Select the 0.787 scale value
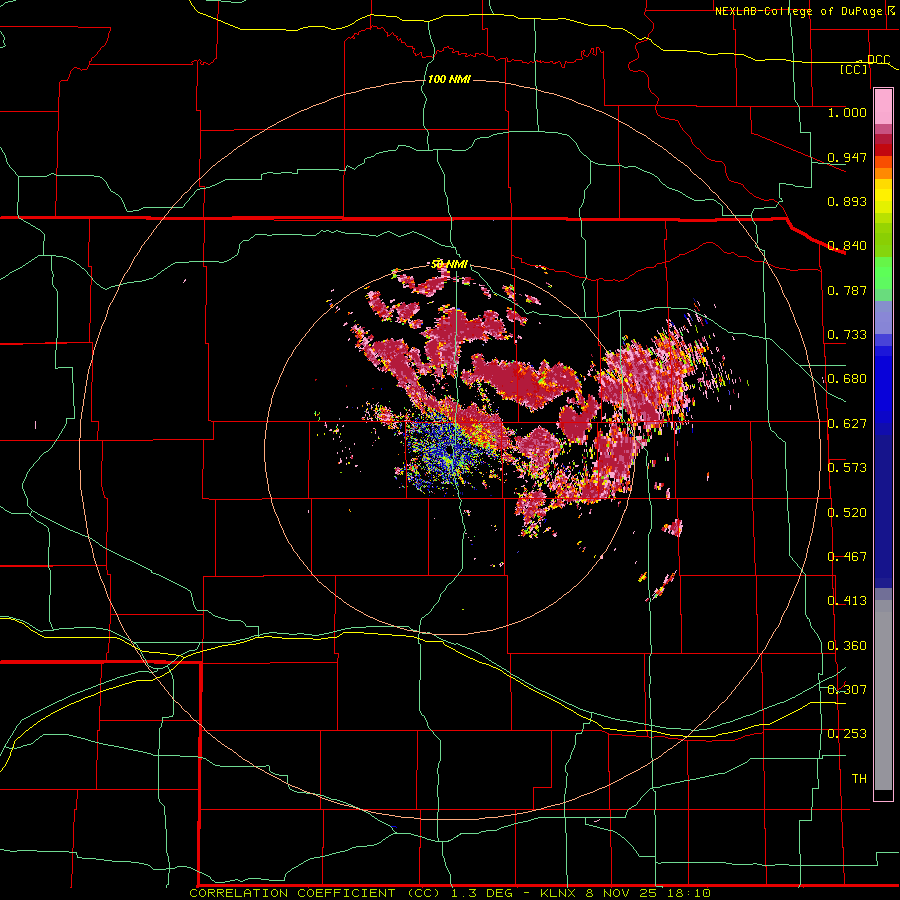The image size is (900, 900). pyautogui.click(x=847, y=290)
